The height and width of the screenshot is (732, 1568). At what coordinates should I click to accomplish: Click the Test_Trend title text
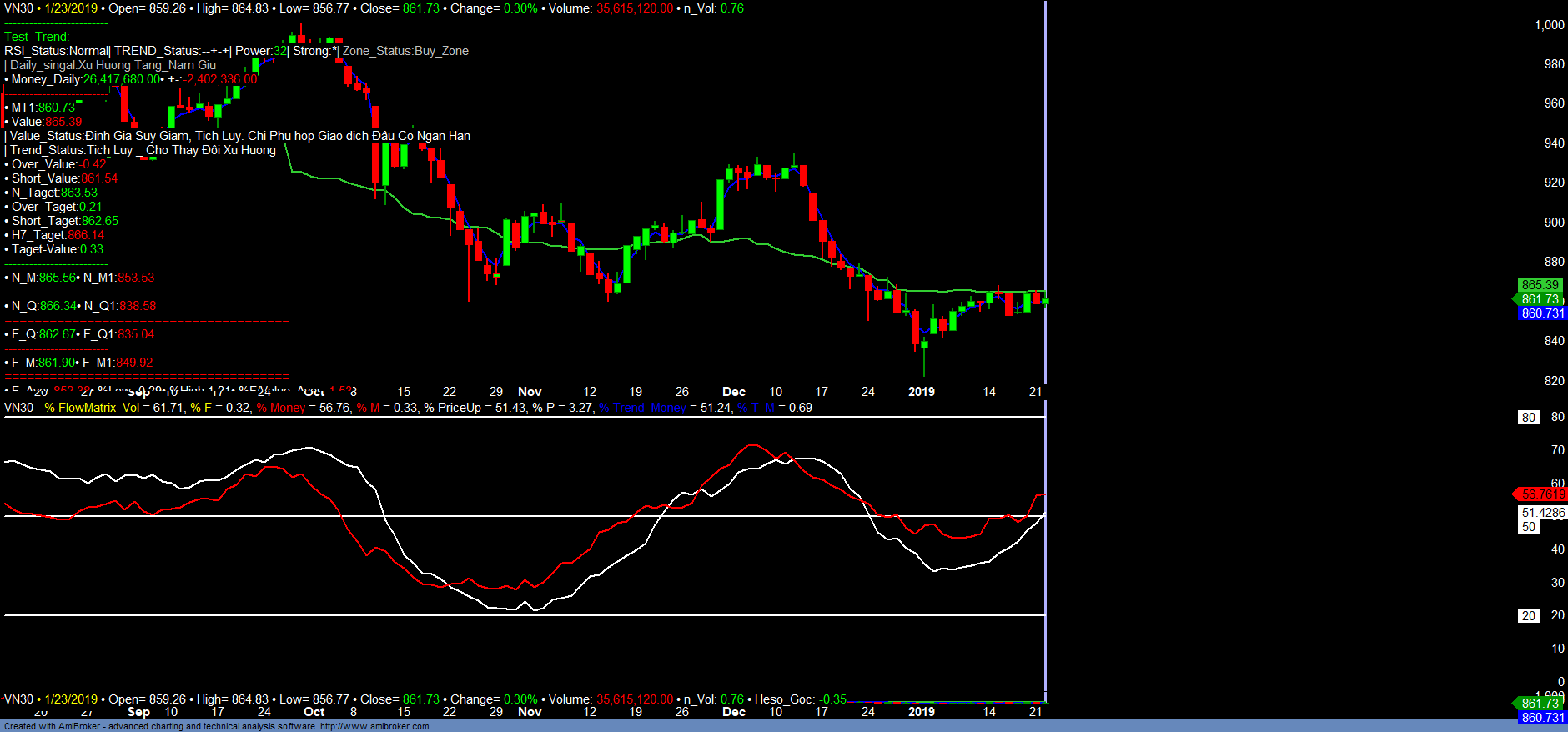pos(37,37)
